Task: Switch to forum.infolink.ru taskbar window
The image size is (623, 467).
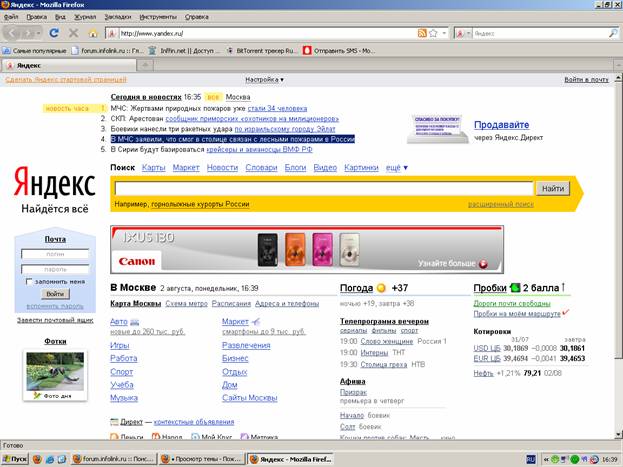Action: (113, 459)
